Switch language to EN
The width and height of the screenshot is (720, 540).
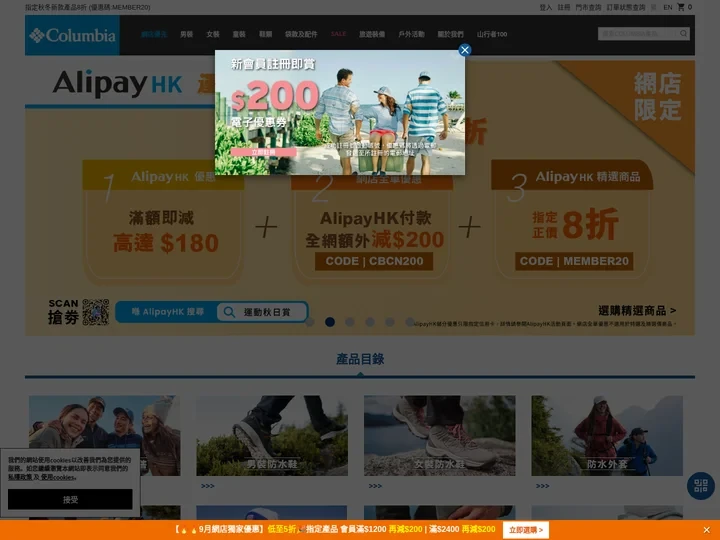[x=668, y=7]
